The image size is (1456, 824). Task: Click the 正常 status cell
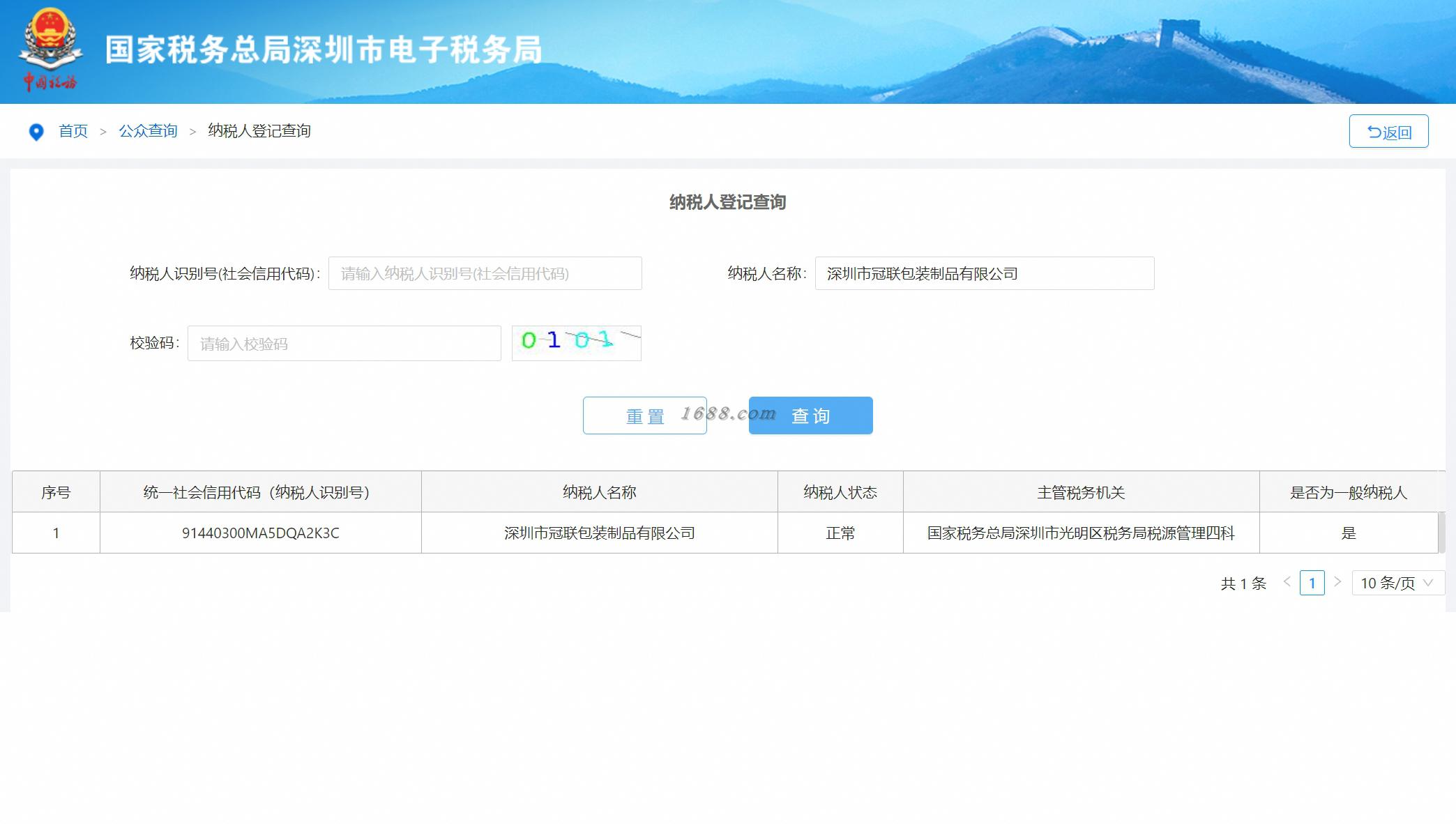pyautogui.click(x=840, y=533)
